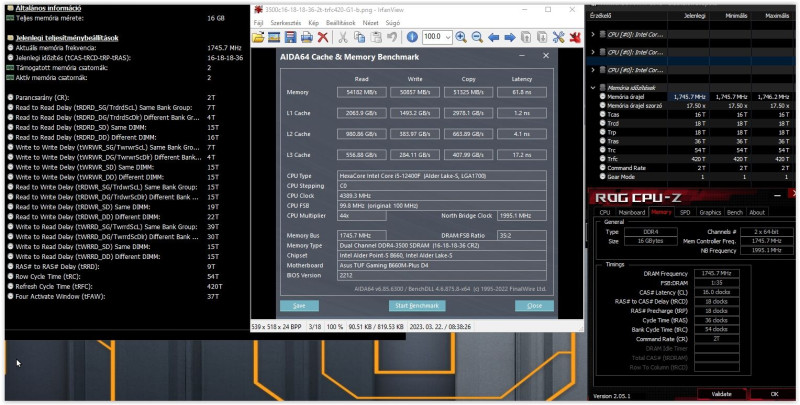Open the Súgó menu
The image size is (800, 405).
click(x=393, y=23)
